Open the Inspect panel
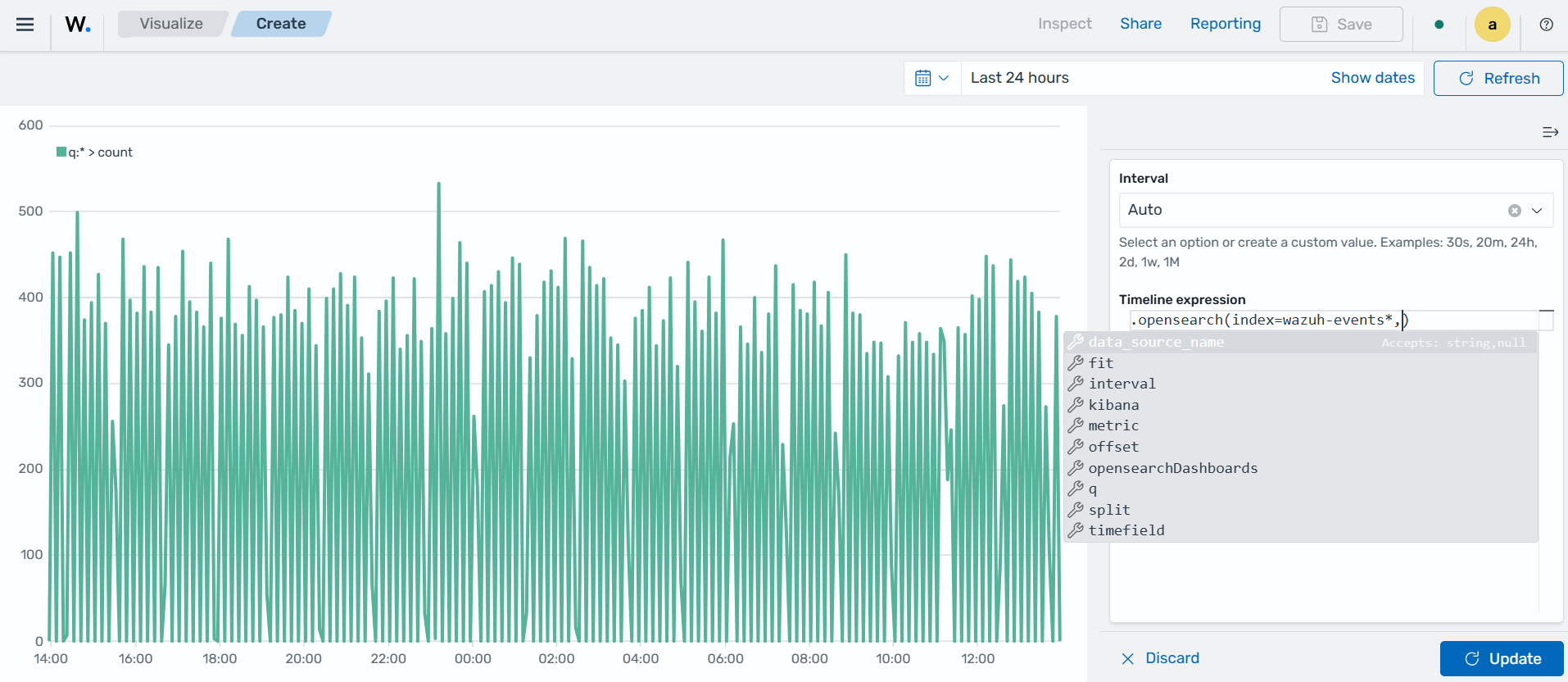The height and width of the screenshot is (682, 1568). (1064, 24)
